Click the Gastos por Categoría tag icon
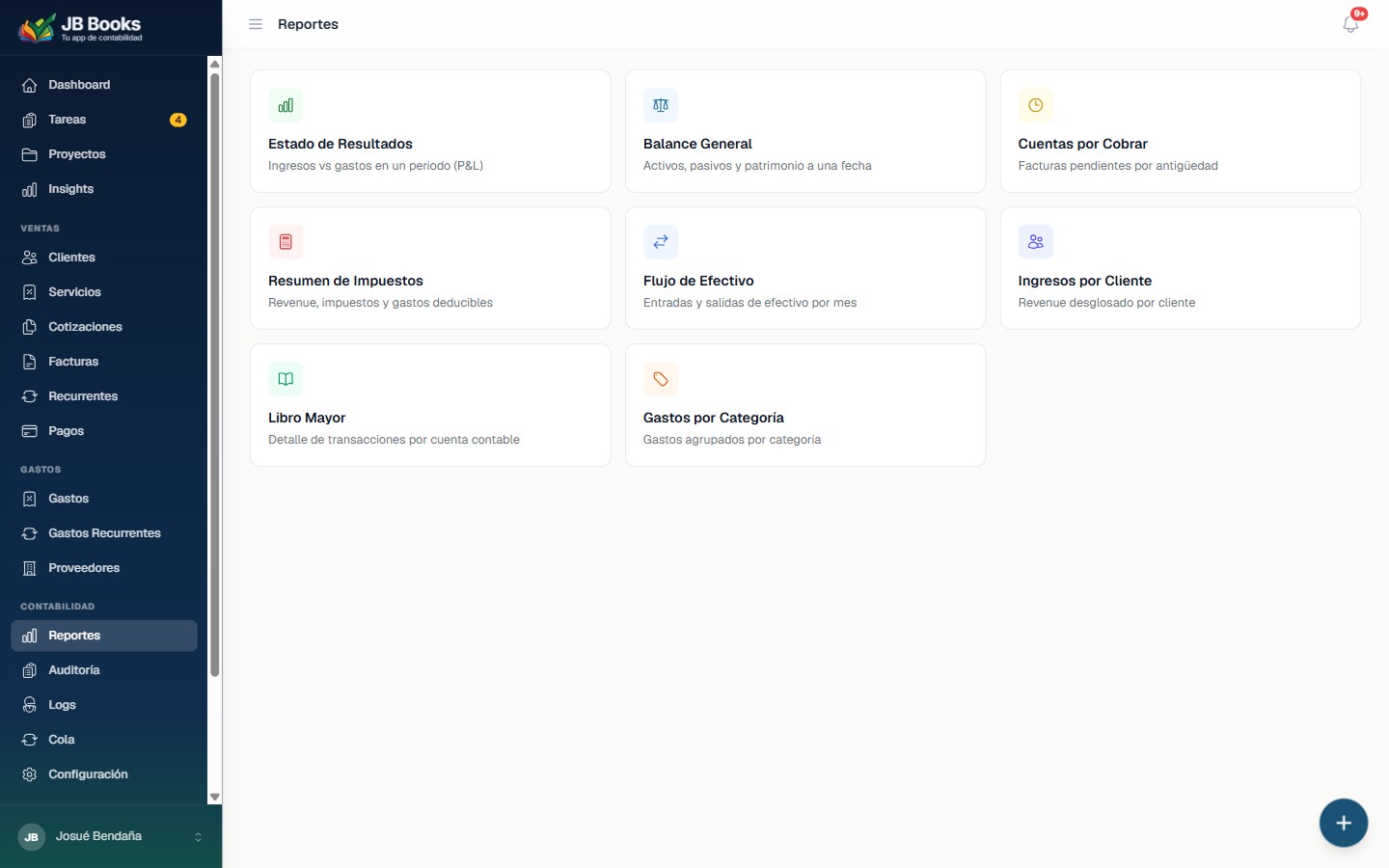Image resolution: width=1389 pixels, height=868 pixels. click(661, 379)
